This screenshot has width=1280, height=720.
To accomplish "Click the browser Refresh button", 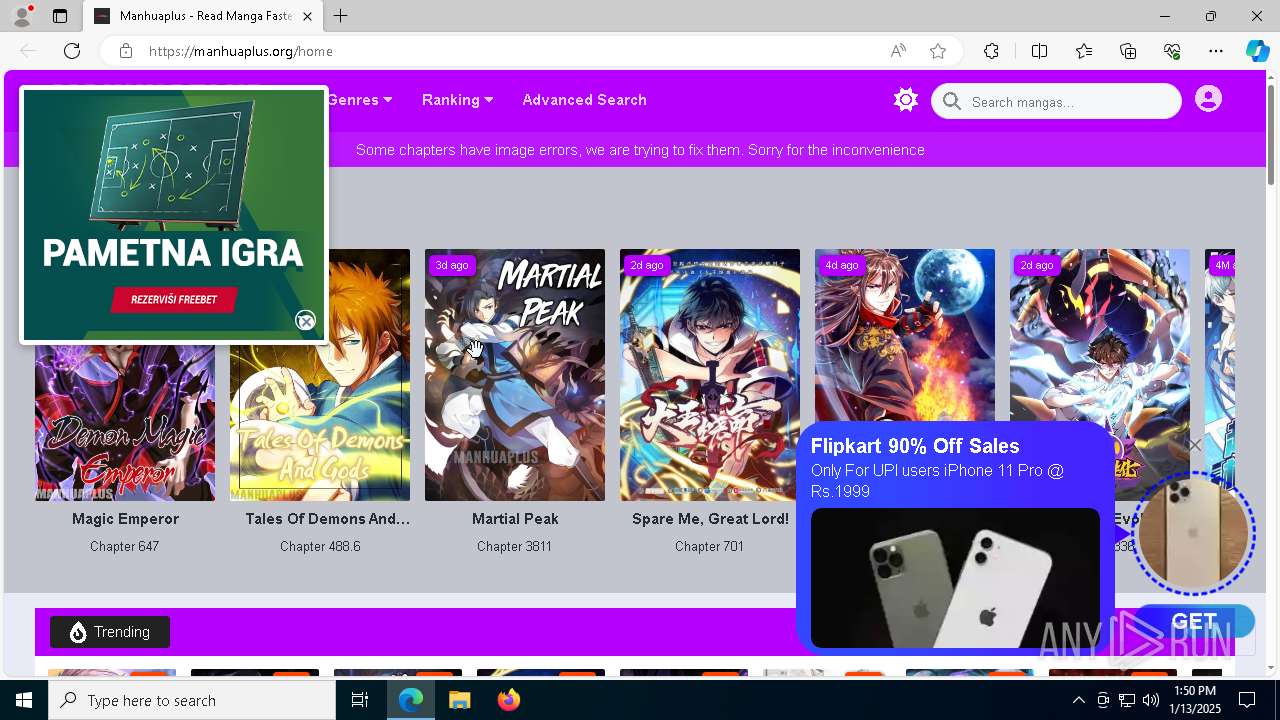I will point(72,51).
